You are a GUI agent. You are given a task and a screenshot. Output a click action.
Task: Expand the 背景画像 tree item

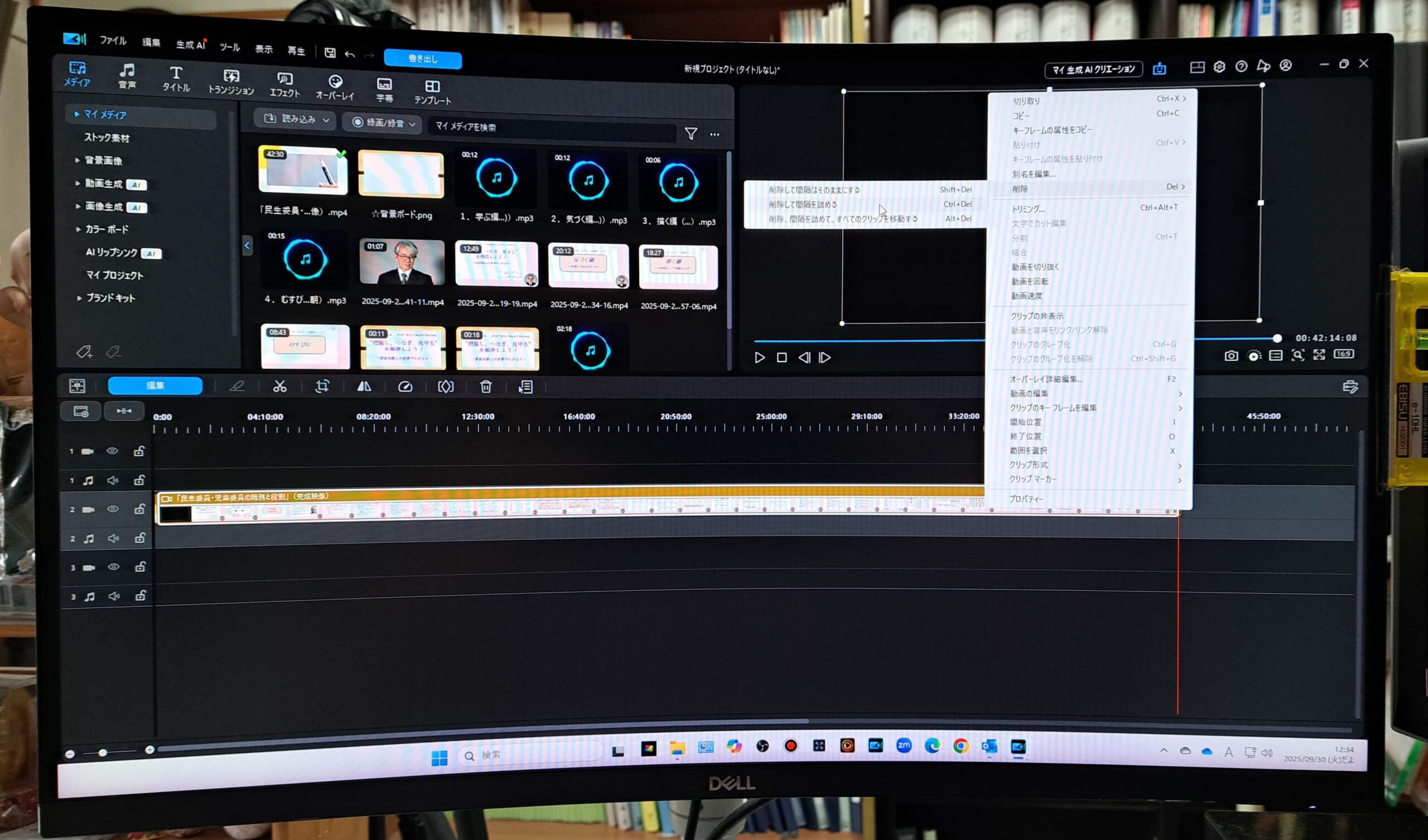(103, 161)
